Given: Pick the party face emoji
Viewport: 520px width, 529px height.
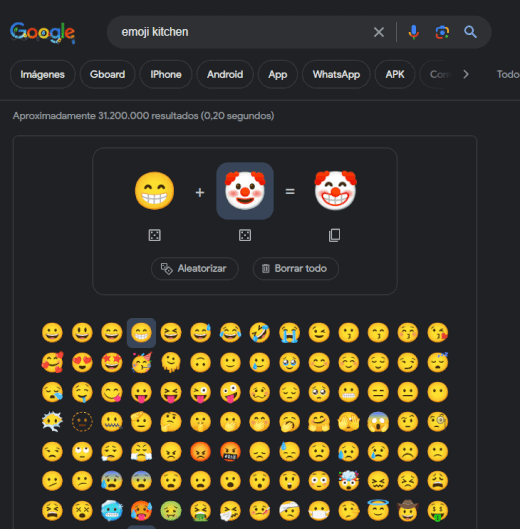Looking at the screenshot, I should point(141,362).
